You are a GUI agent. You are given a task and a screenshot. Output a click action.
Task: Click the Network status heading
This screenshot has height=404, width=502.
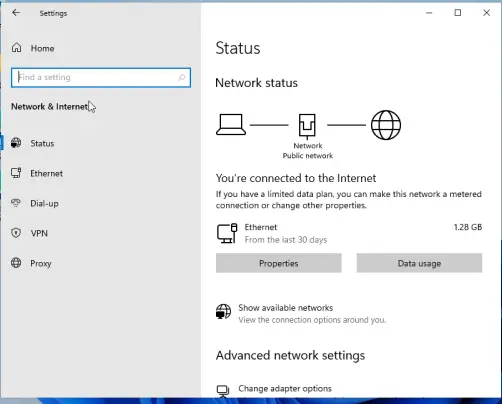coord(256,83)
